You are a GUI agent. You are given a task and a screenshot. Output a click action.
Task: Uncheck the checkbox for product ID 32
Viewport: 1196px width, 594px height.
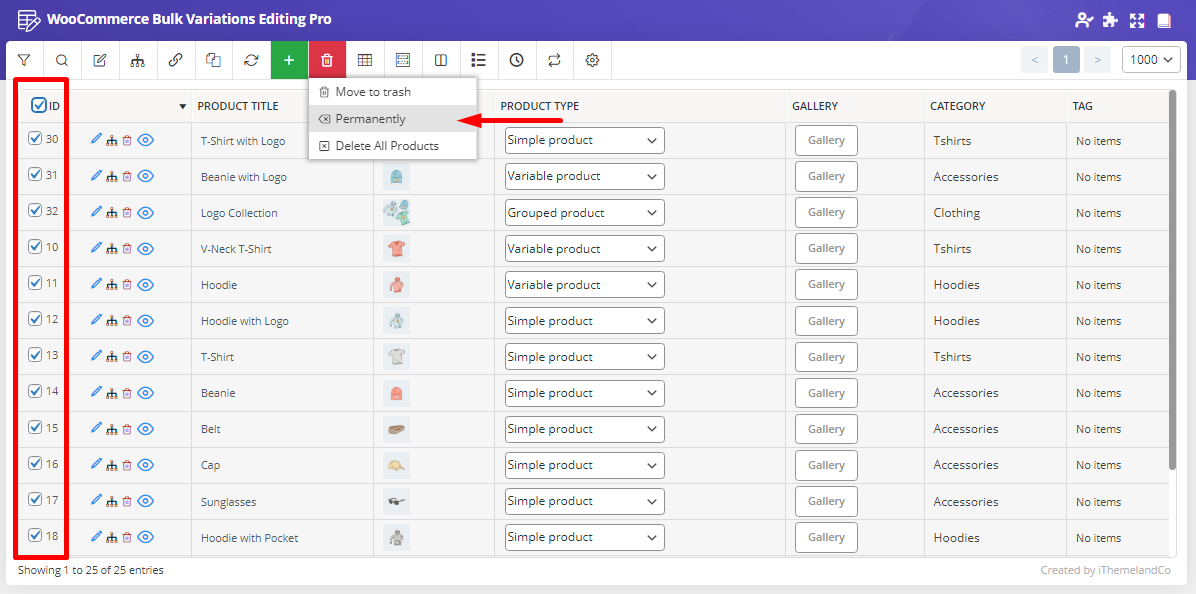pos(35,211)
